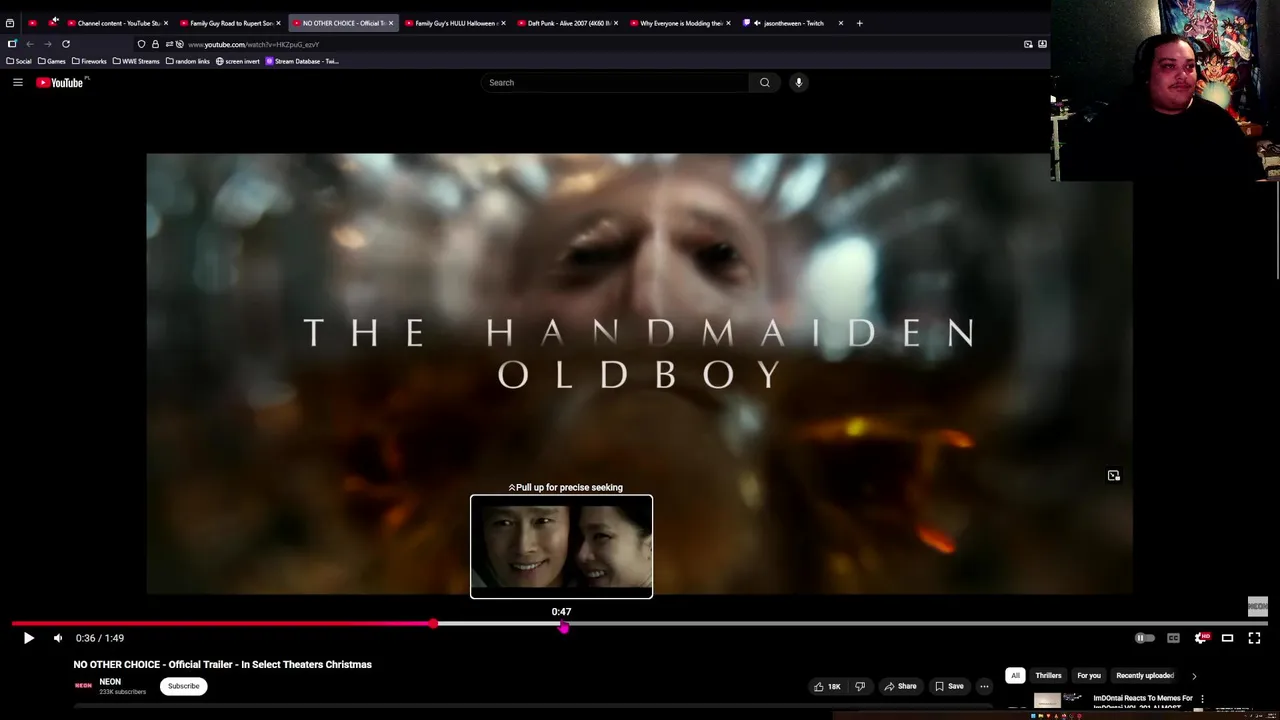
Task: Toggle closed captions (CC) in player
Action: tap(1173, 638)
